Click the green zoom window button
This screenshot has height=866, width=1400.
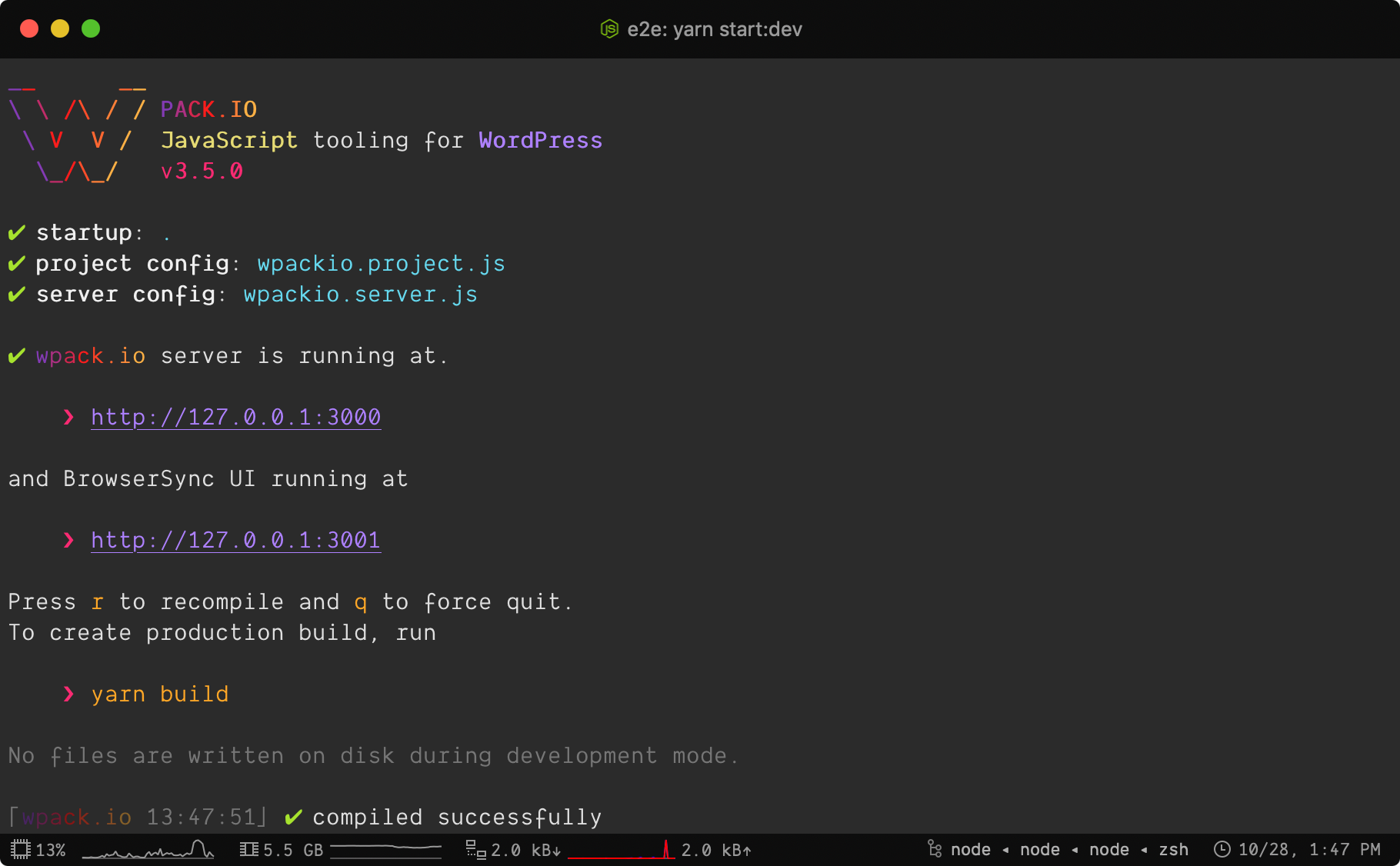pos(91,29)
